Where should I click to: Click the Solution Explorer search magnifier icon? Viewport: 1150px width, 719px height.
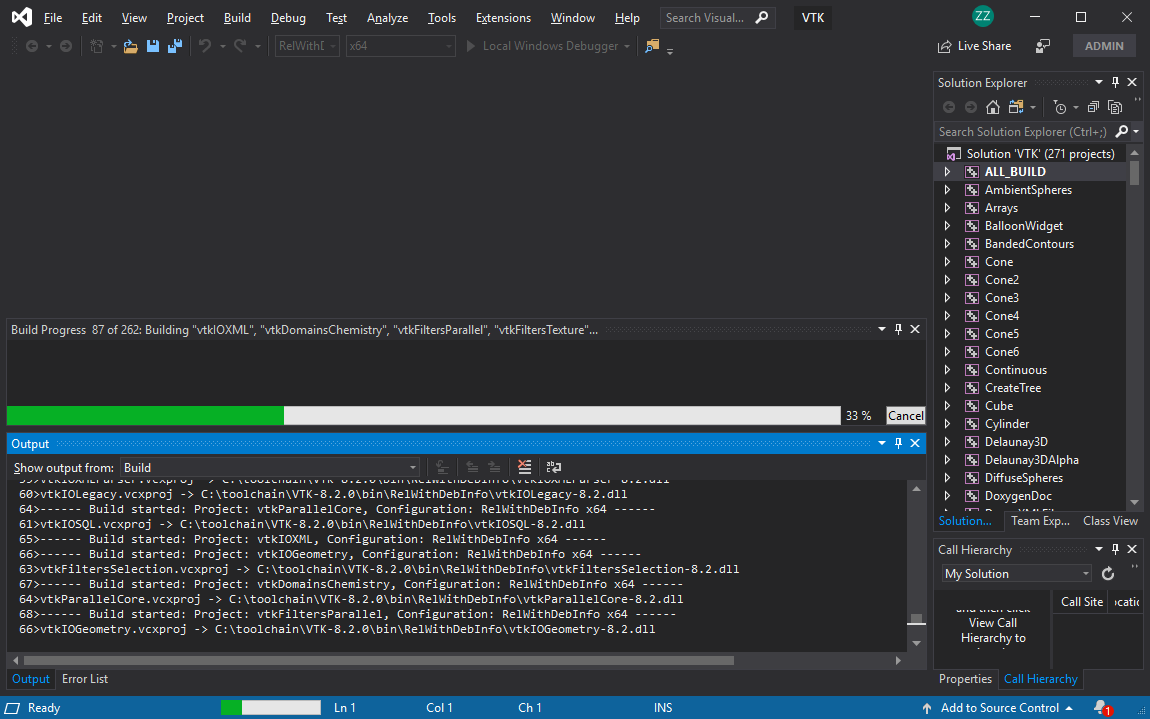[x=1121, y=131]
